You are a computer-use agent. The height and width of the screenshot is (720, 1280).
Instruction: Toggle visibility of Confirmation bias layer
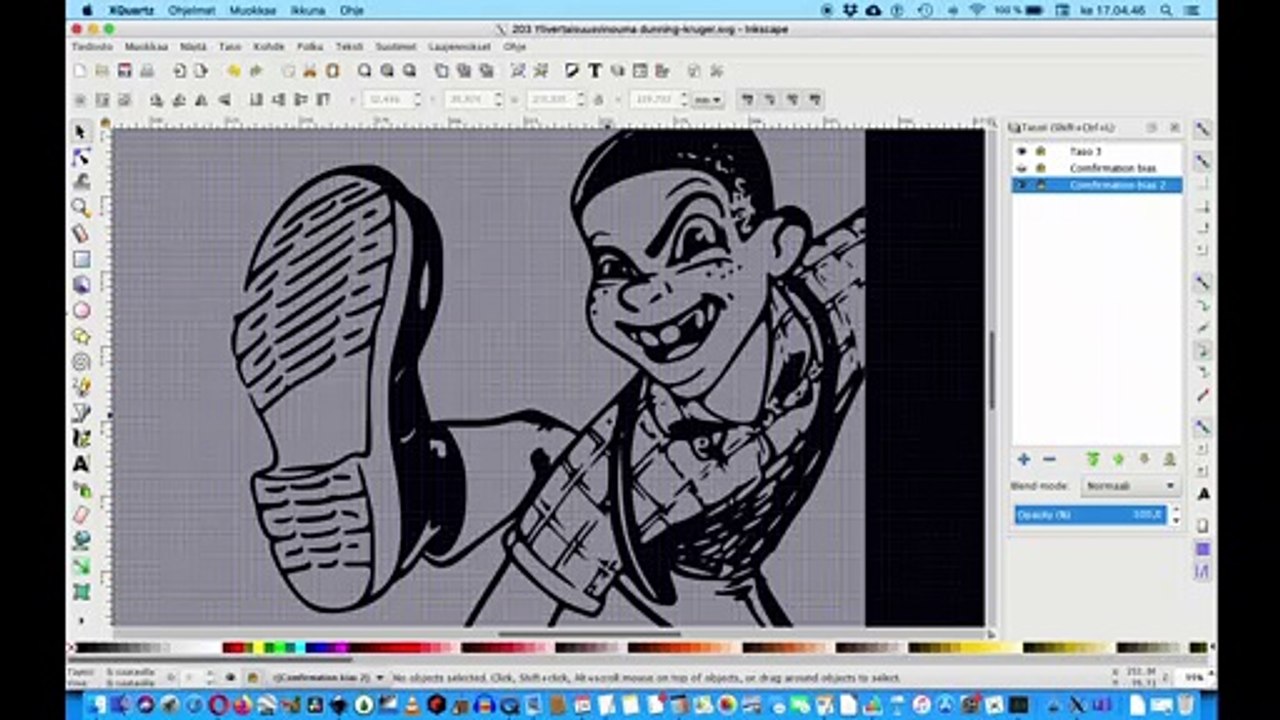(1021, 168)
